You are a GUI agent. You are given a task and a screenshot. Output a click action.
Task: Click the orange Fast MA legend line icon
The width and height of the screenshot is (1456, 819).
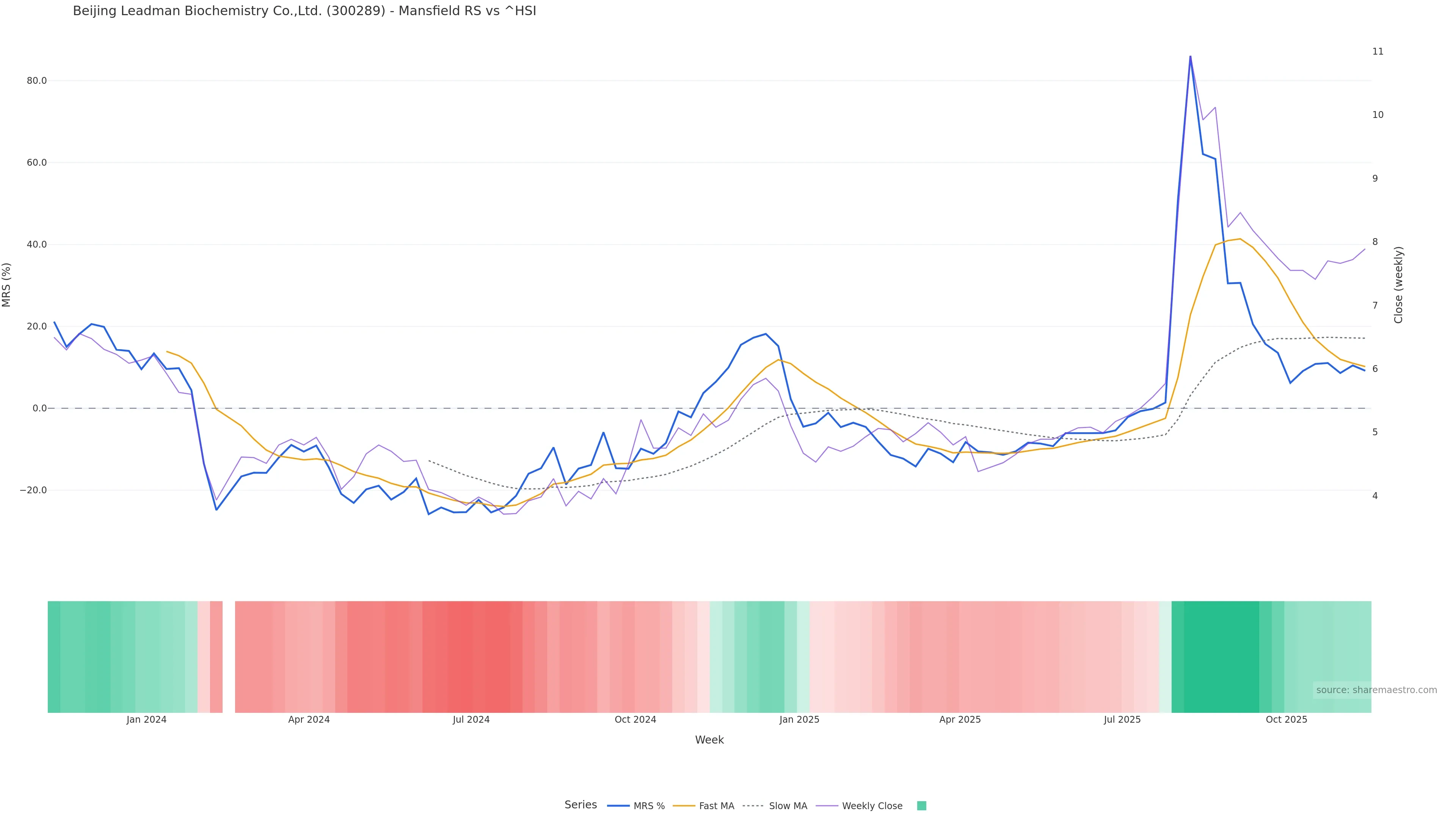tap(684, 806)
